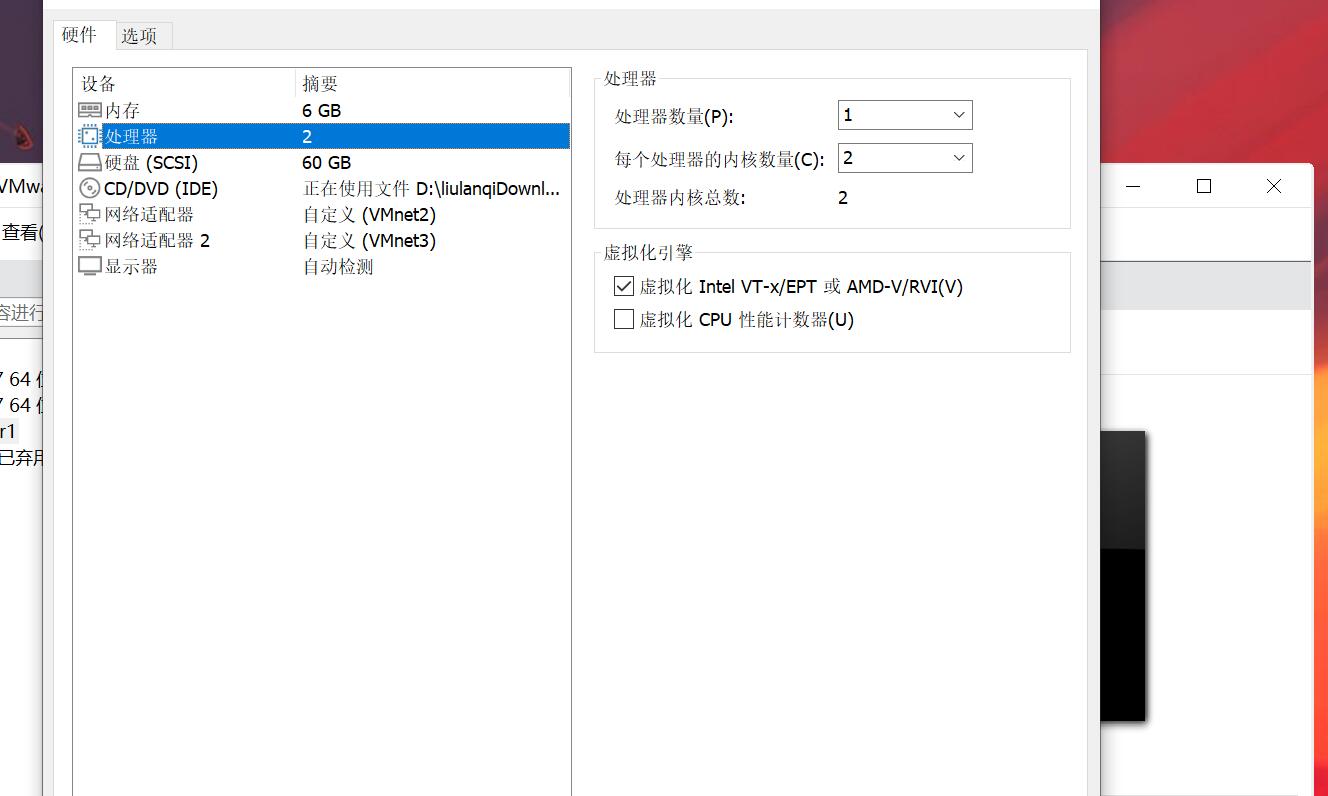This screenshot has width=1328, height=796.
Task: Select the 显示器 display monitor icon
Action: coord(89,266)
